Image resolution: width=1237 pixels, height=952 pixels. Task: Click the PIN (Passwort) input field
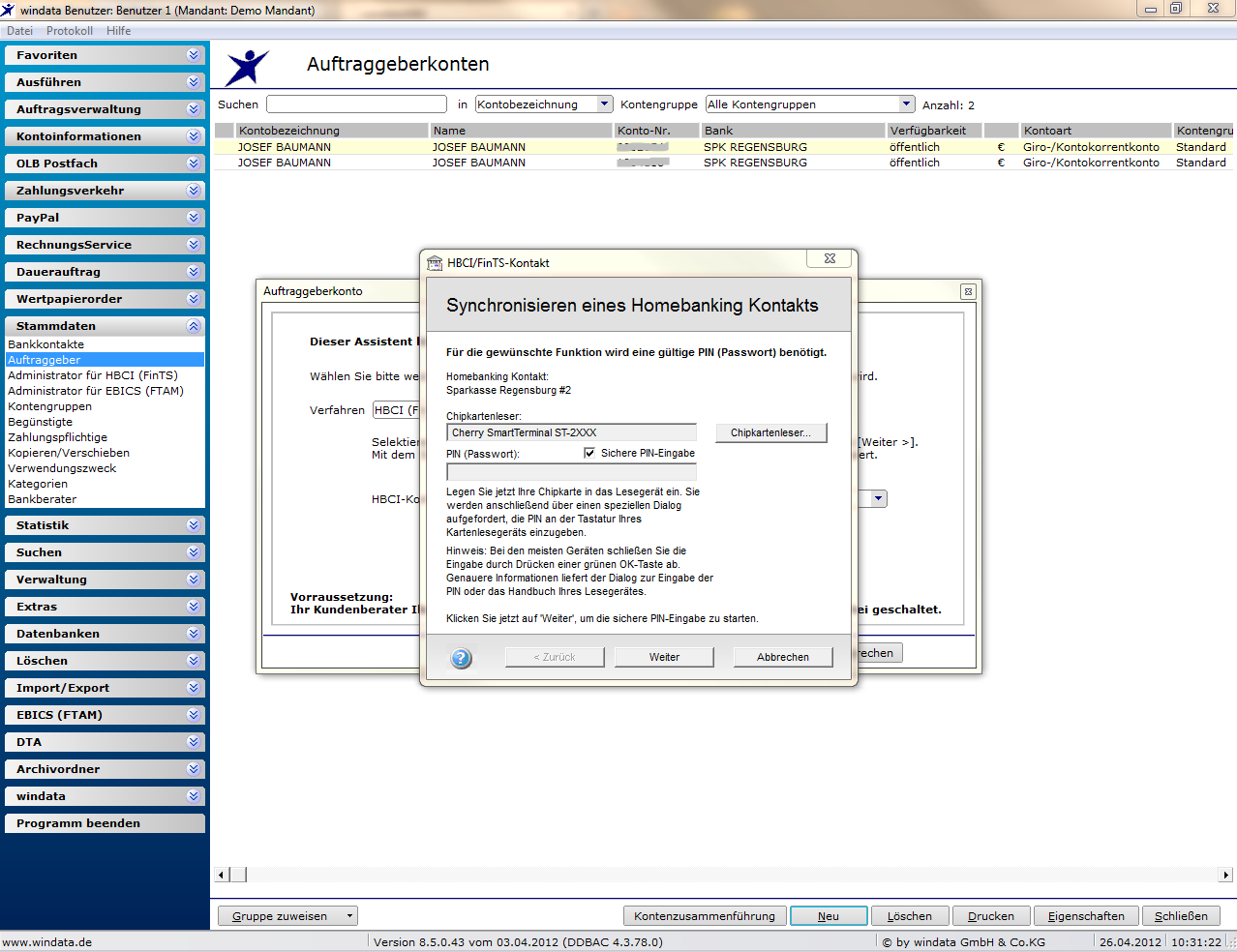click(x=571, y=472)
